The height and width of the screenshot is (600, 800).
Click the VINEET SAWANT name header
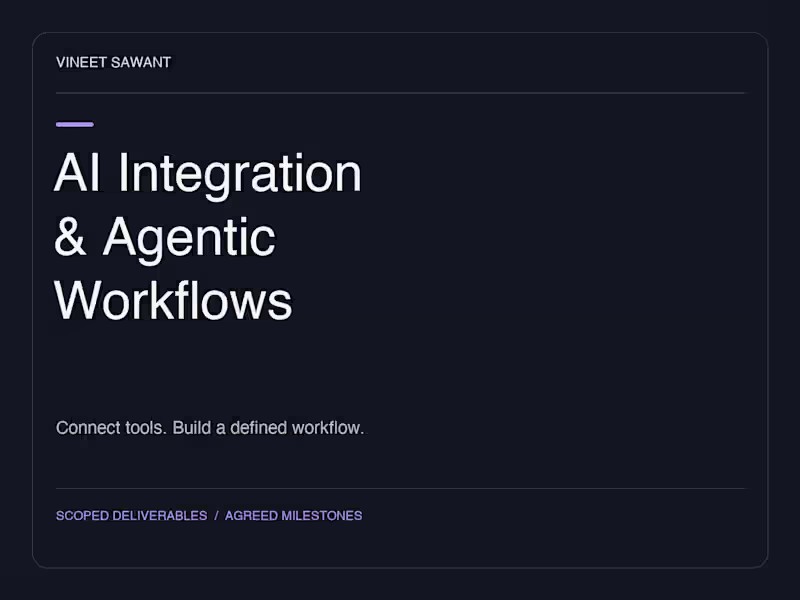pos(113,62)
